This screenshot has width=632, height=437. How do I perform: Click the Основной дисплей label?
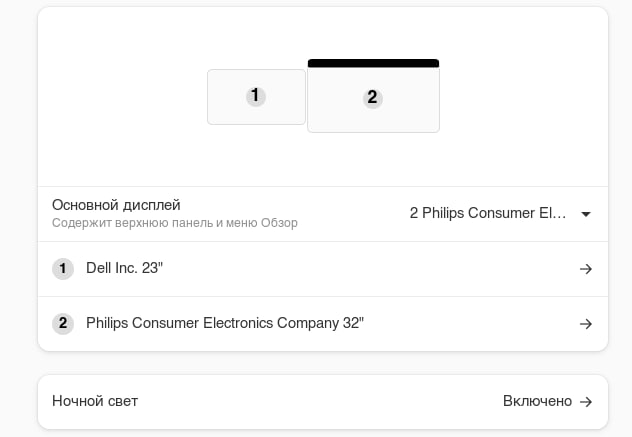[x=116, y=205]
